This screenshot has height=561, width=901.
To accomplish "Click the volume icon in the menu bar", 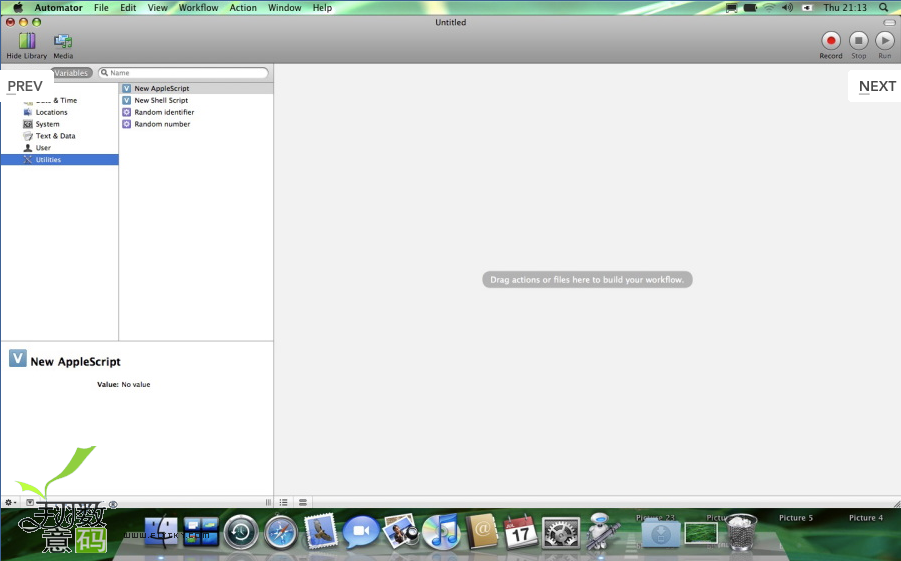I will 787,7.
